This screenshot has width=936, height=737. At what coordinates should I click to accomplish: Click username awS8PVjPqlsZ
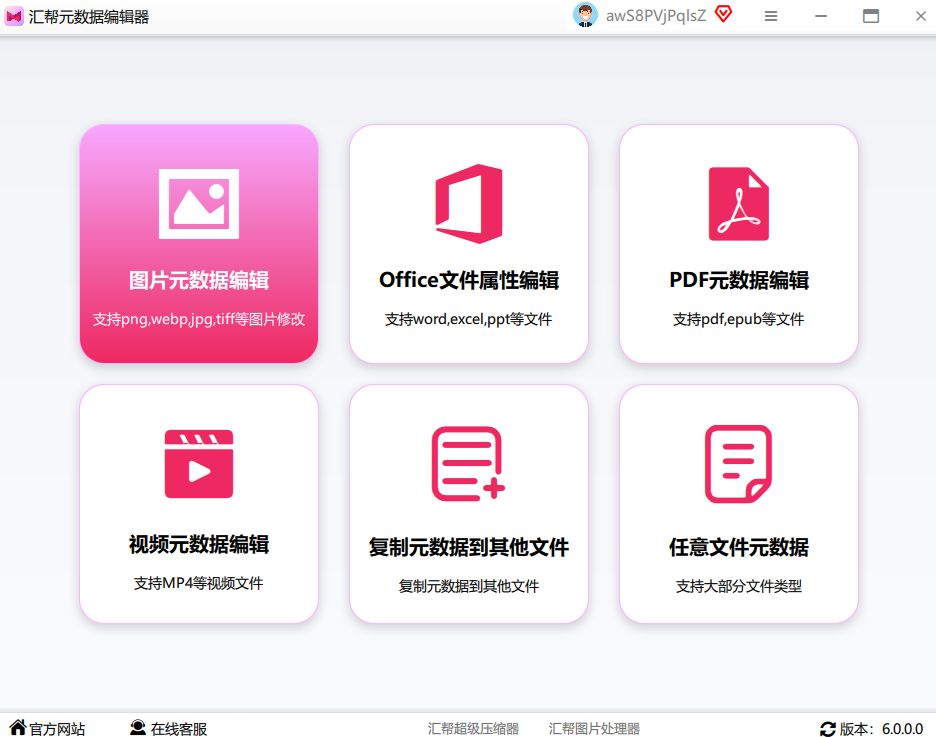(x=655, y=16)
